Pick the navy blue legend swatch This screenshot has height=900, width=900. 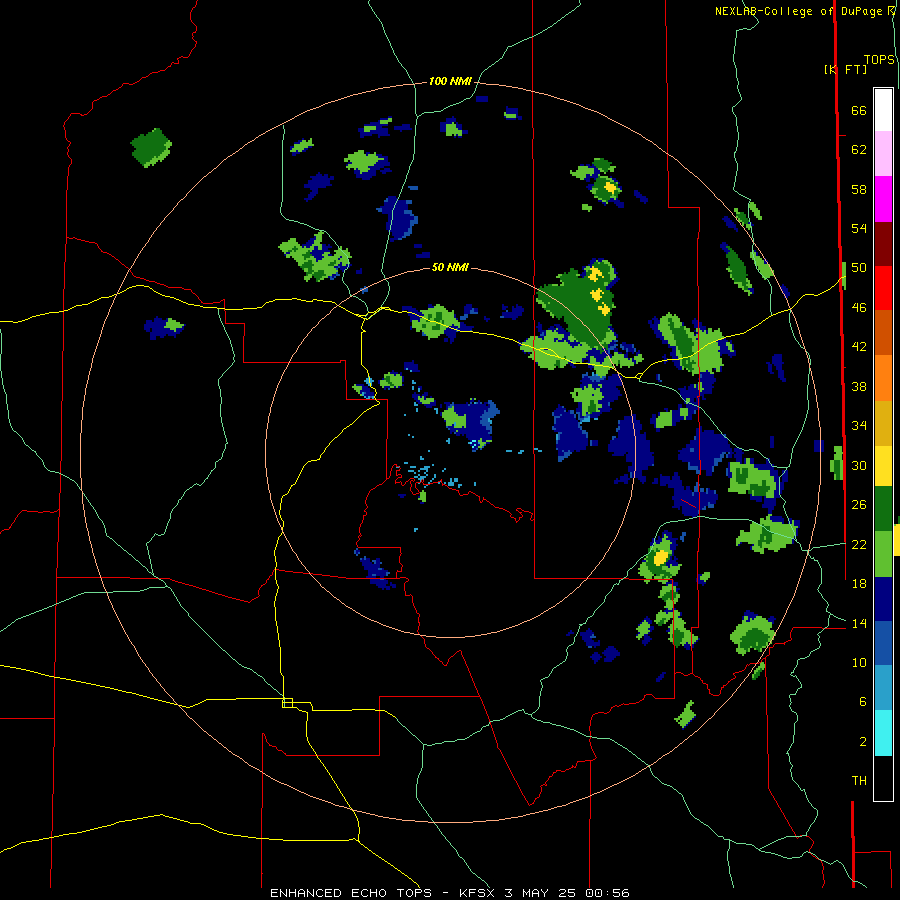click(883, 599)
